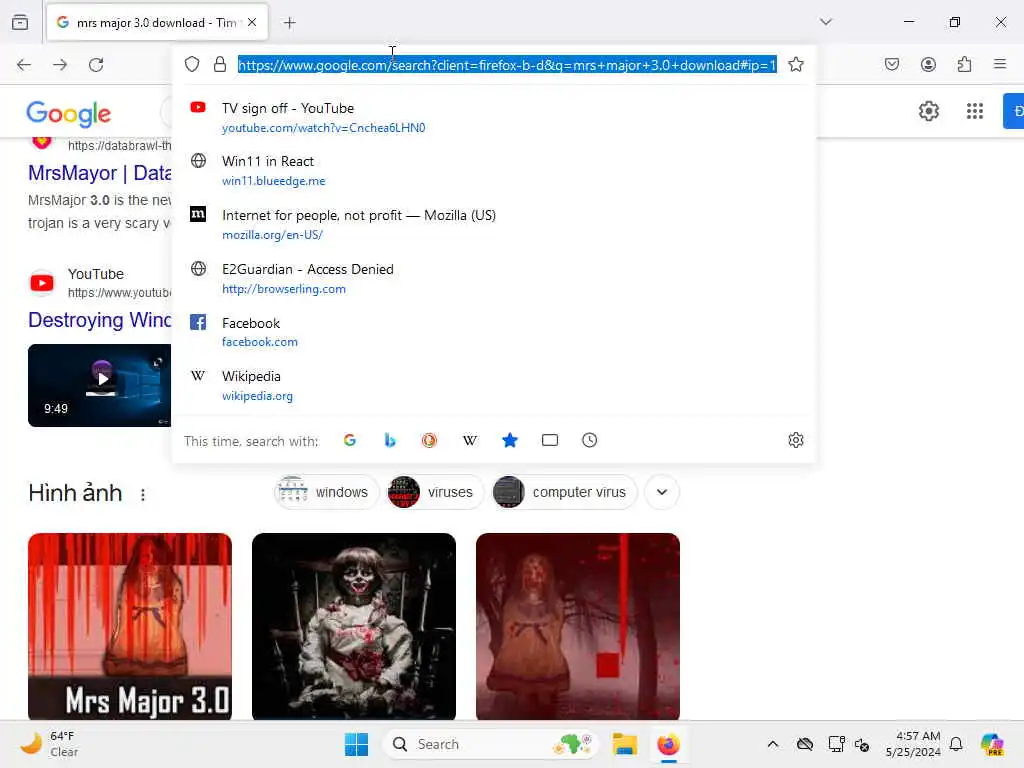Image resolution: width=1024 pixels, height=768 pixels.
Task: Select Wikipedia suggestion
Action: click(494, 385)
